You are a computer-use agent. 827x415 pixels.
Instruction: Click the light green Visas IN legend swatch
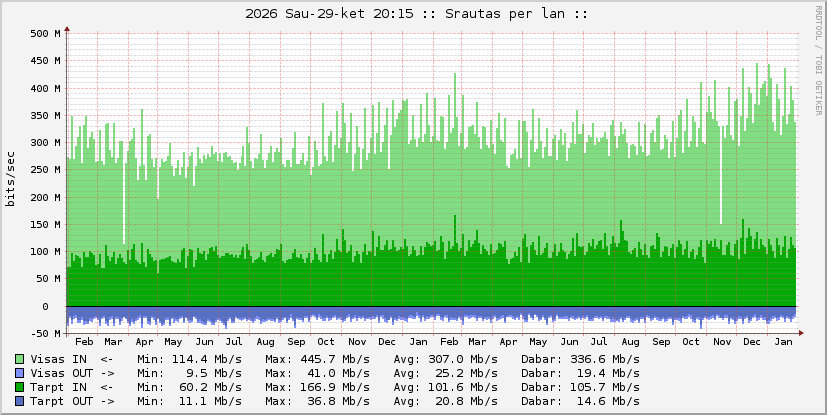point(20,359)
